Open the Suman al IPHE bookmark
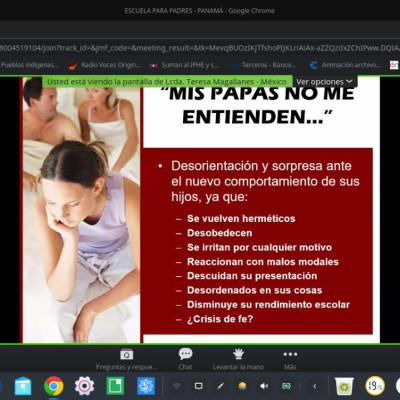Image resolution: width=400 pixels, height=400 pixels. tap(184, 65)
